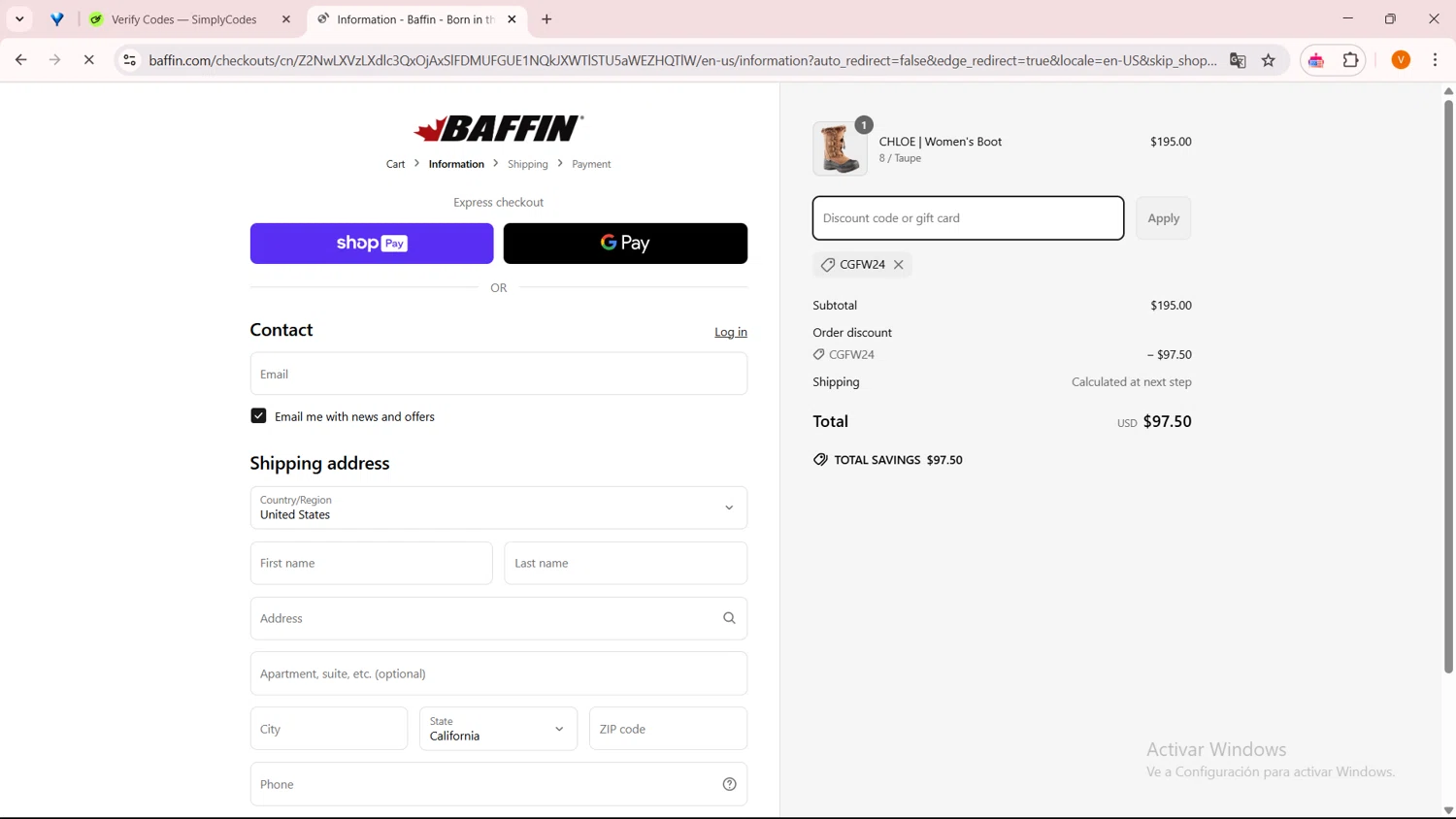Click the CHLOE | Women's Boot product name
The width and height of the screenshot is (1456, 819).
point(940,142)
